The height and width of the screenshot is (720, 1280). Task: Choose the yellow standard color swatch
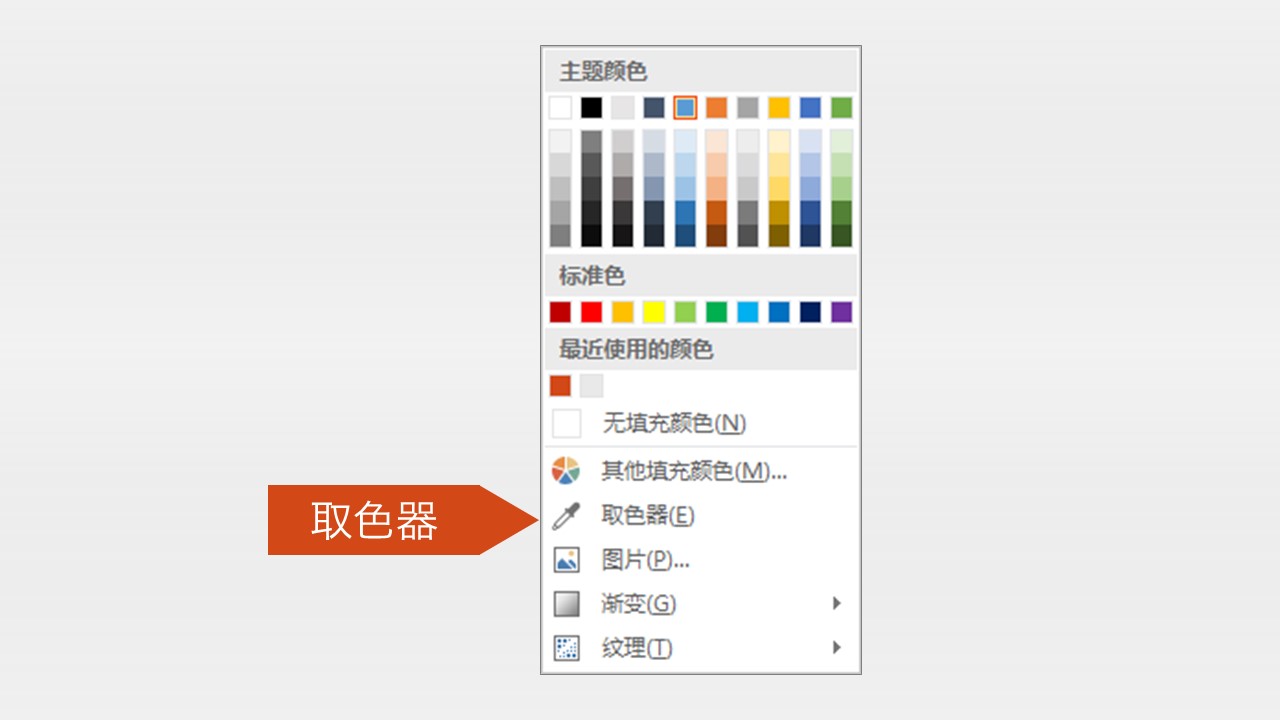pyautogui.click(x=654, y=312)
